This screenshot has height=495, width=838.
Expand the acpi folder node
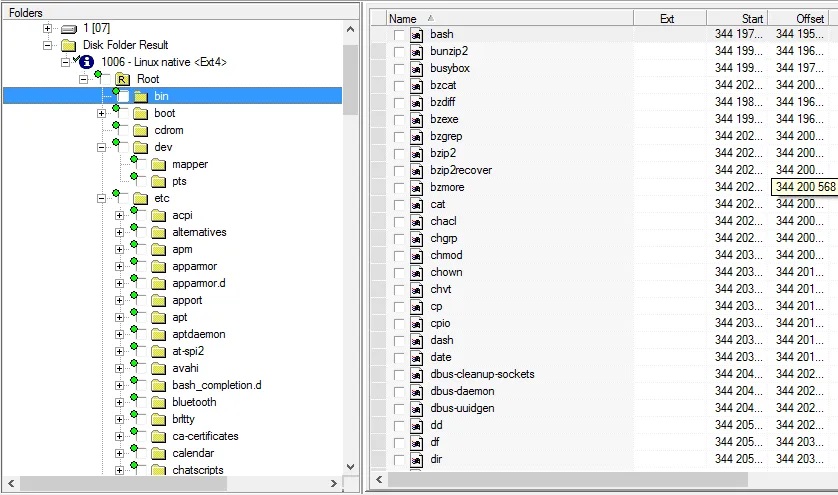click(119, 216)
